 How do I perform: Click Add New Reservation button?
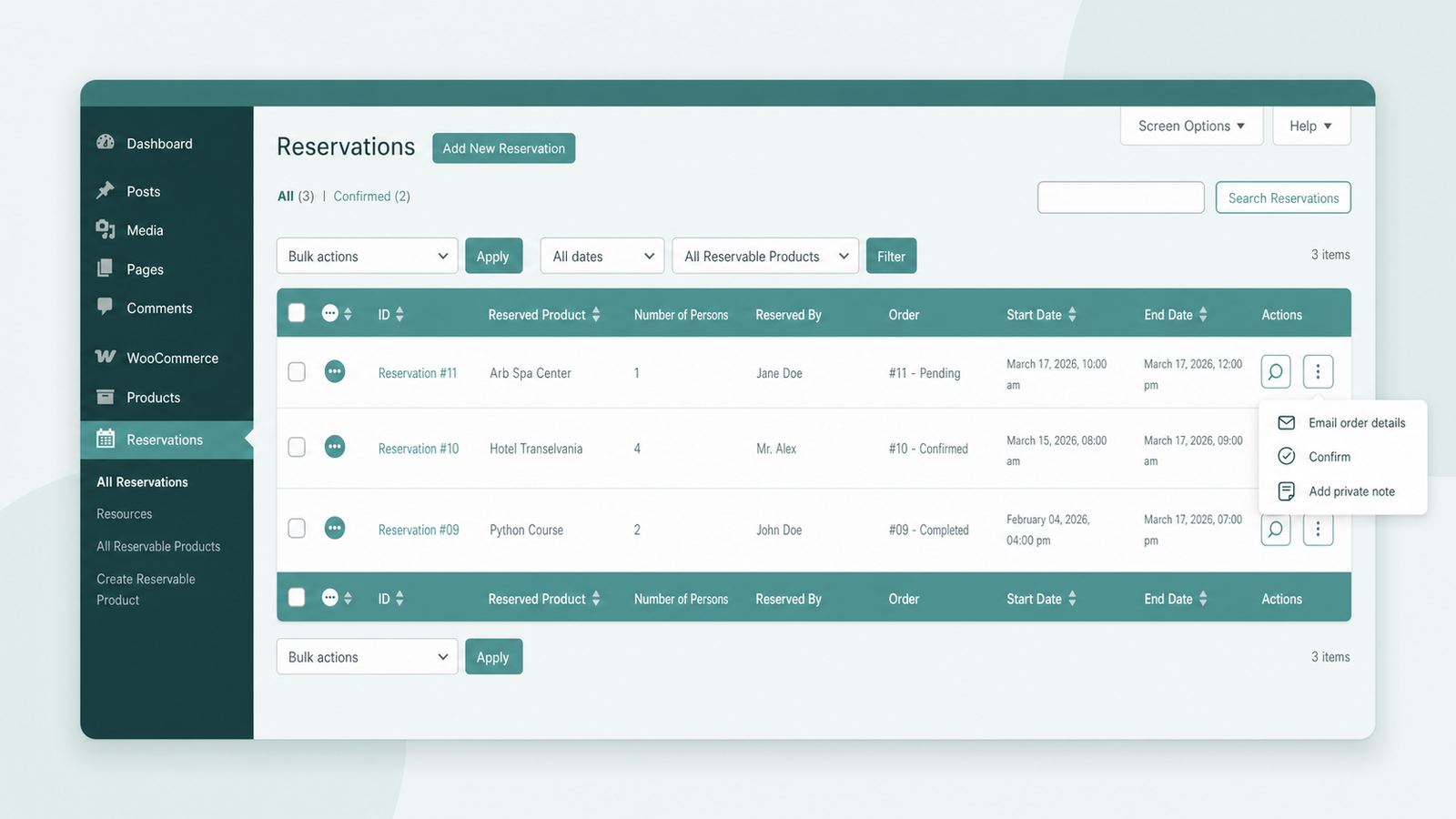(x=503, y=147)
